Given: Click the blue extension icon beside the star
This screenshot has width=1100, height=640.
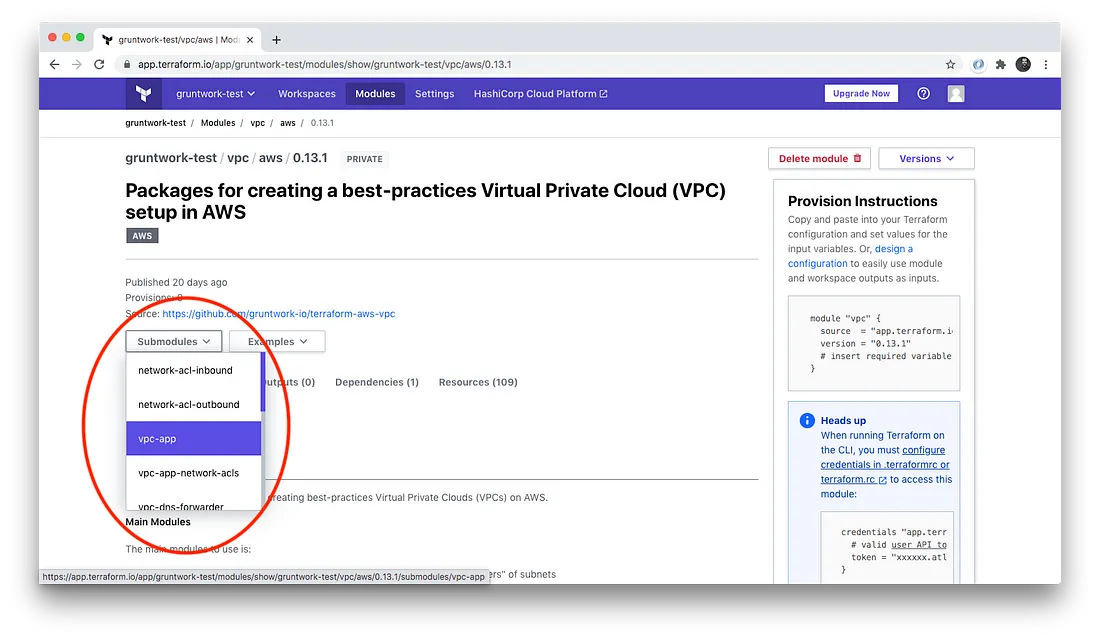Looking at the screenshot, I should coord(978,65).
